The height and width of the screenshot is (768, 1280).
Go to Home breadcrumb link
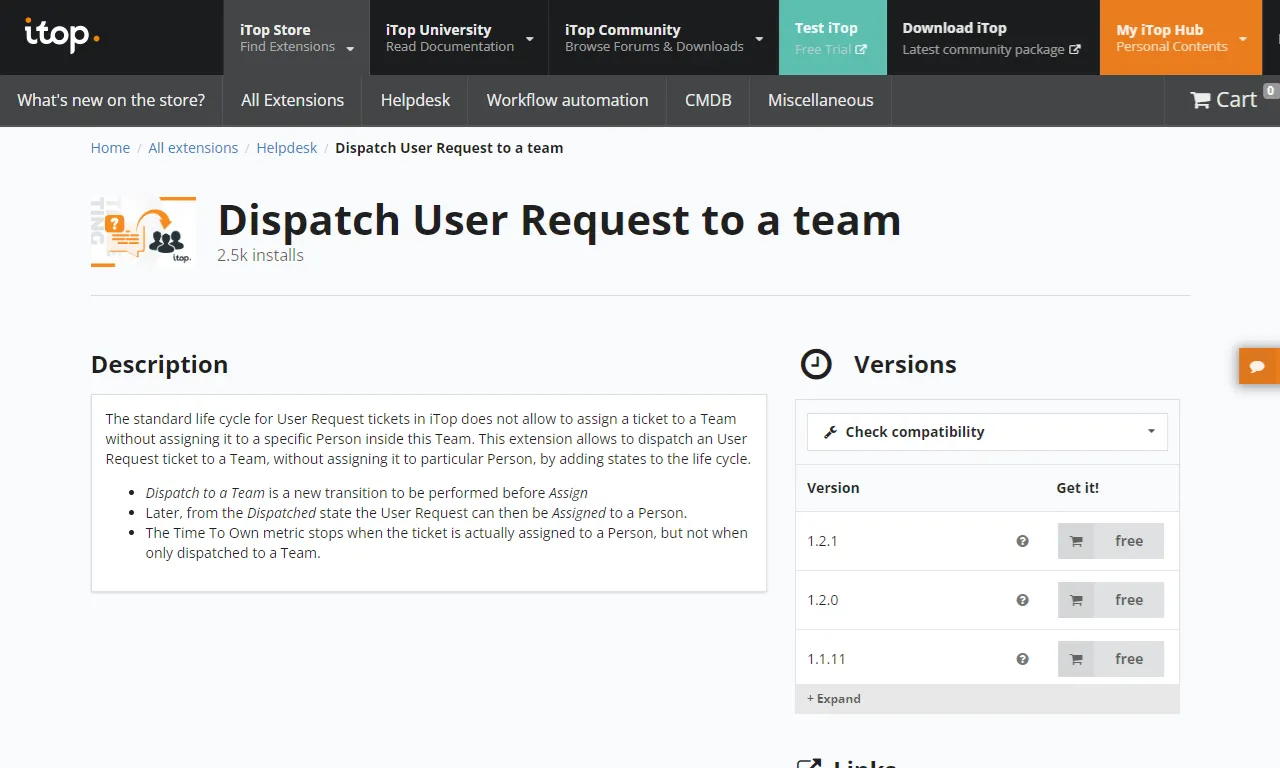(110, 148)
